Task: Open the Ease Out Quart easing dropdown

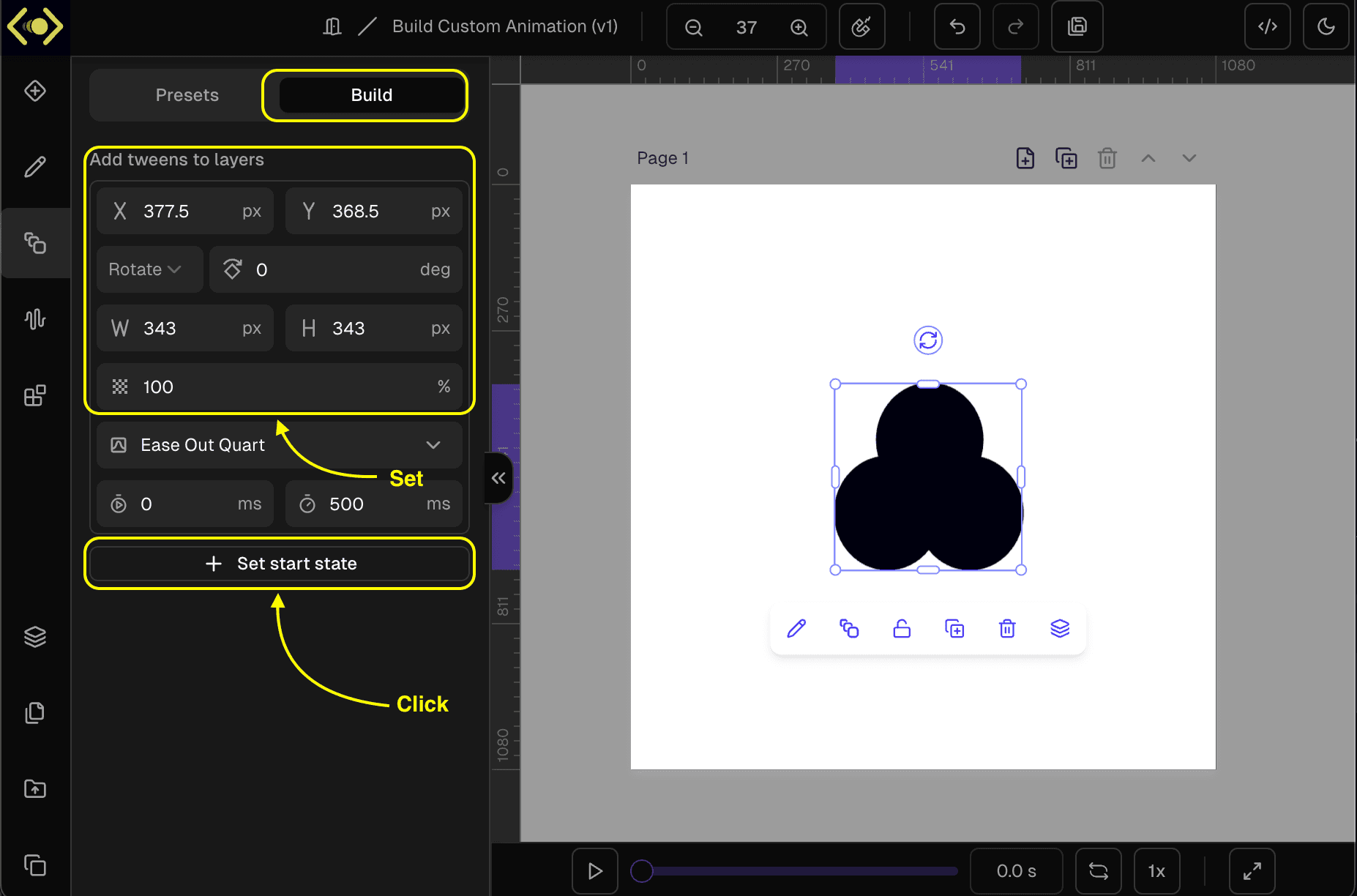Action: pos(279,445)
